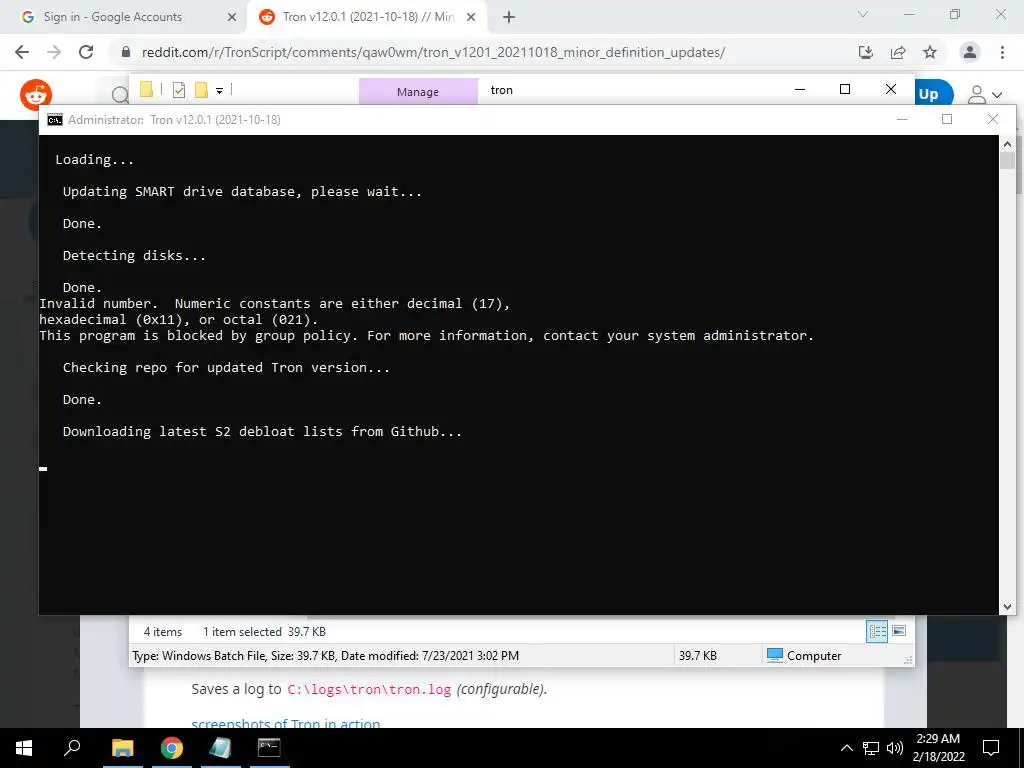Click the C:\logs\tron\tron.log path text

pyautogui.click(x=369, y=690)
